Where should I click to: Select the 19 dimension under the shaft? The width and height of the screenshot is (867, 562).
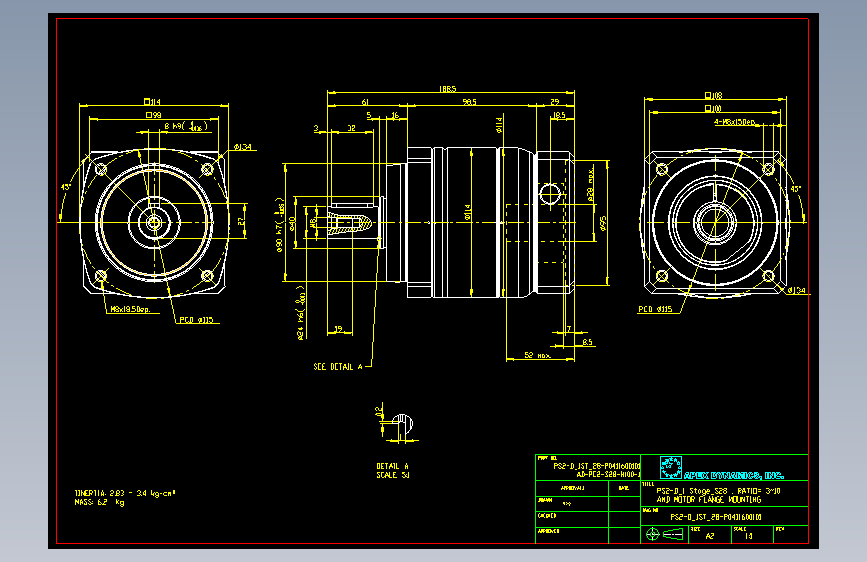click(339, 329)
